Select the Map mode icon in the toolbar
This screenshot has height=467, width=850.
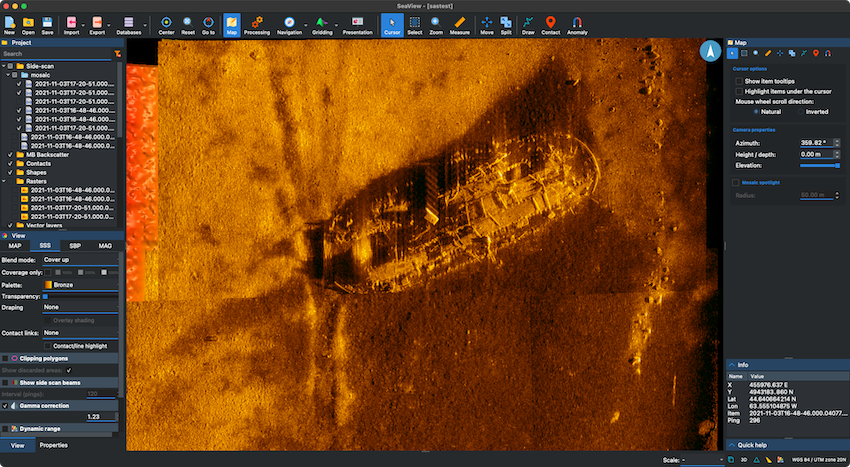point(231,25)
